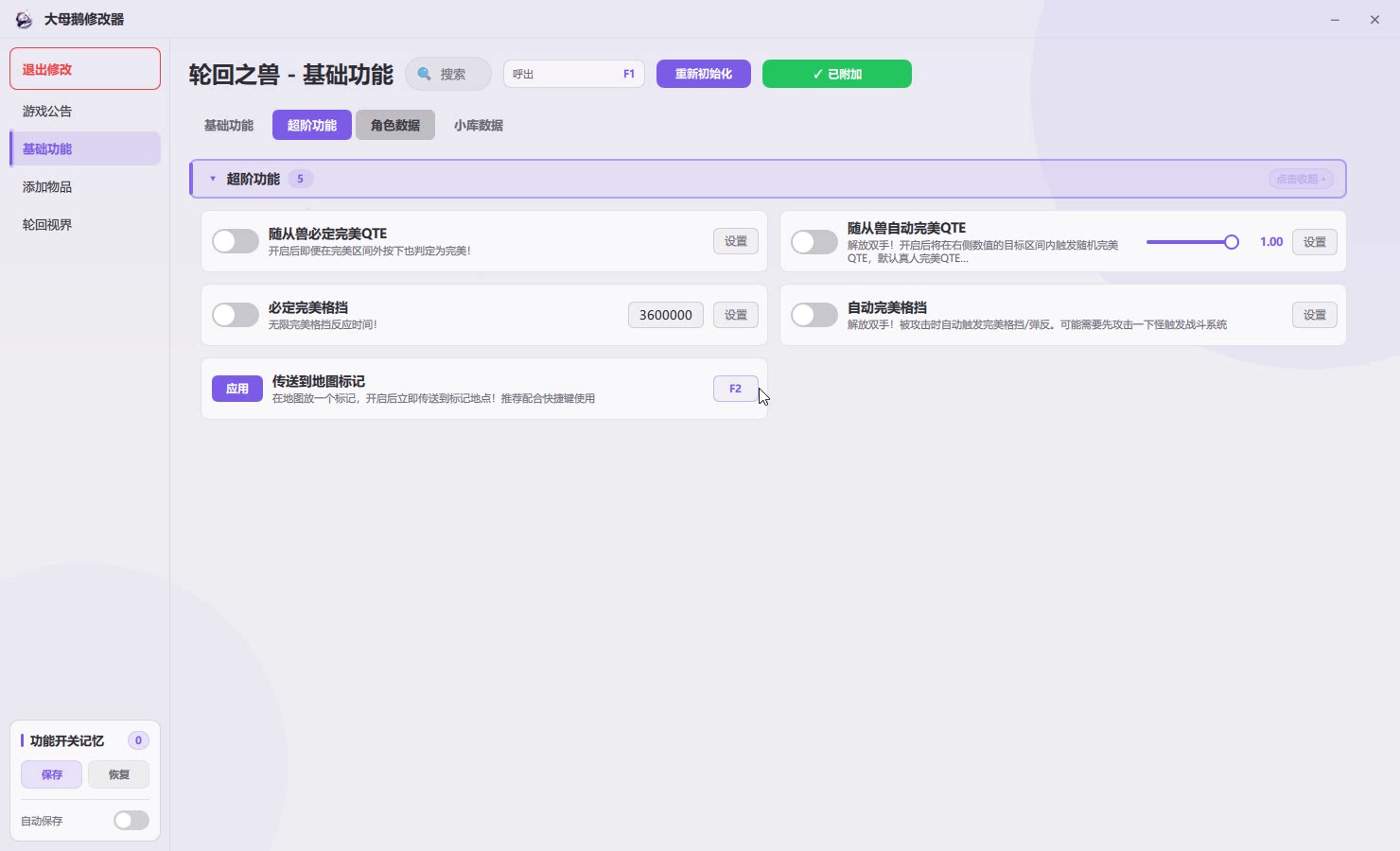Screen dimensions: 1400x851
Task: Click the 重新初始化 button
Action: coord(704,74)
